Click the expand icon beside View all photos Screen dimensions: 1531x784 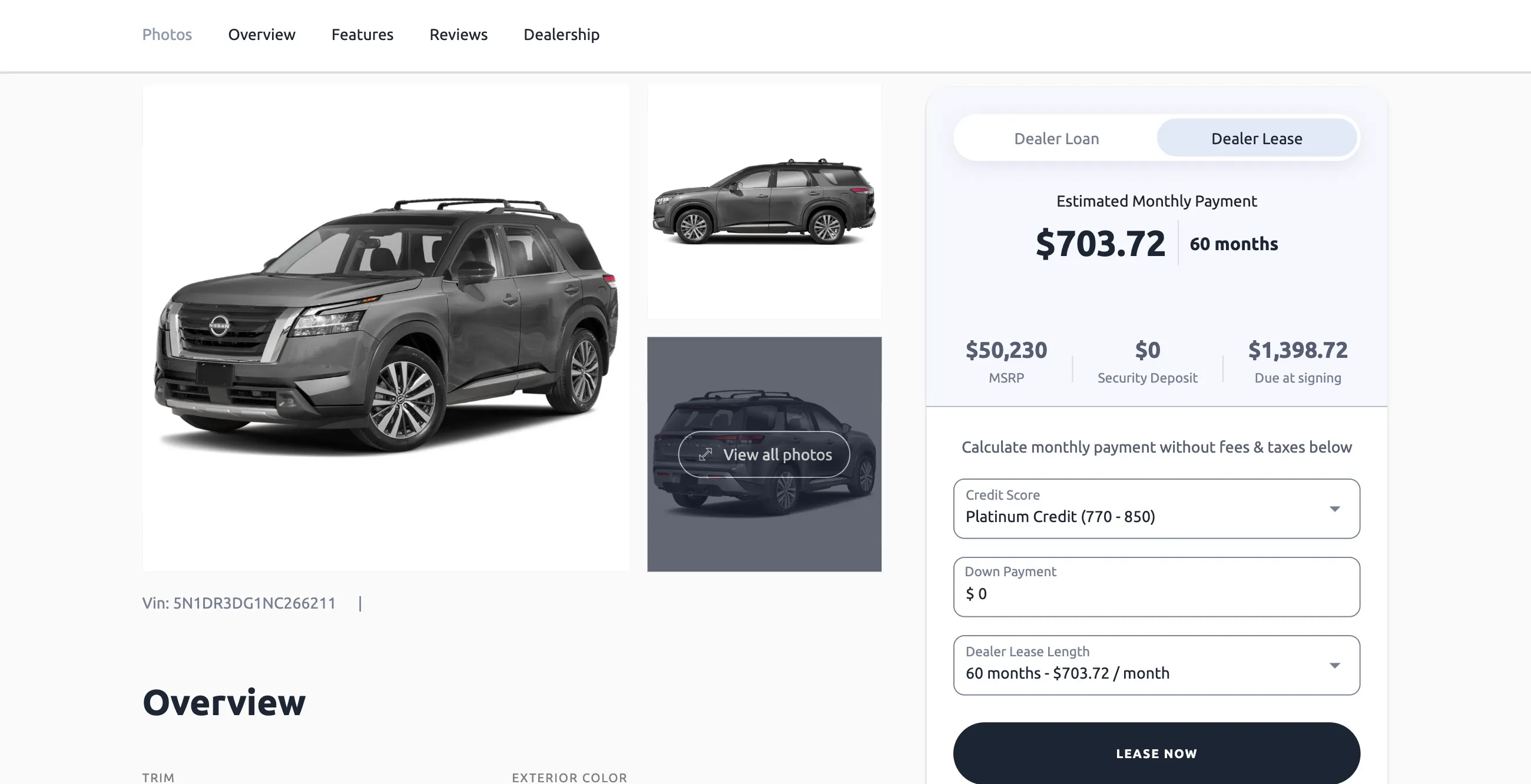pos(705,454)
